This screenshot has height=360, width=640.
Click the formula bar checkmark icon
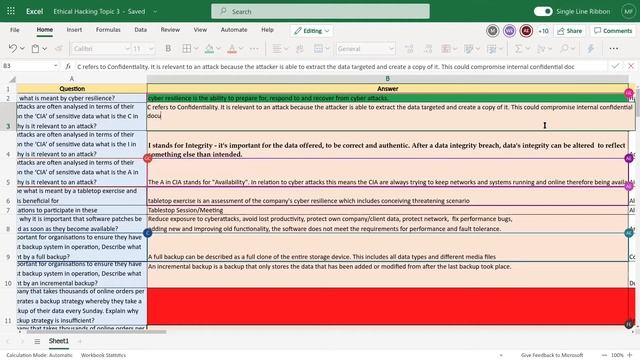coord(615,66)
